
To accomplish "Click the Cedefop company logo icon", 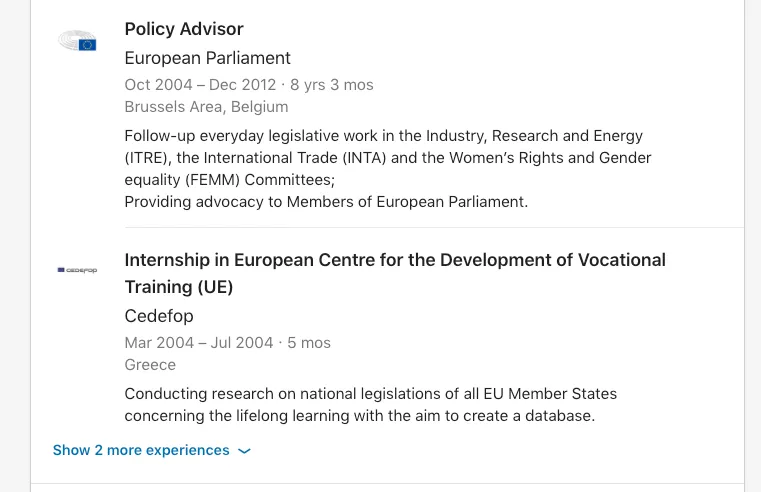I will 77,270.
